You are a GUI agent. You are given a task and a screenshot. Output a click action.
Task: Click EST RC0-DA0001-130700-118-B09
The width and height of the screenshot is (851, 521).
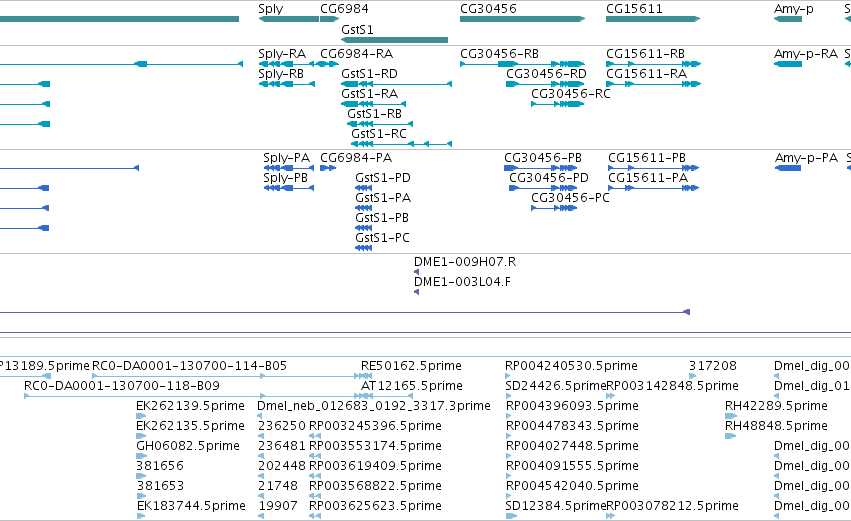coord(122,386)
